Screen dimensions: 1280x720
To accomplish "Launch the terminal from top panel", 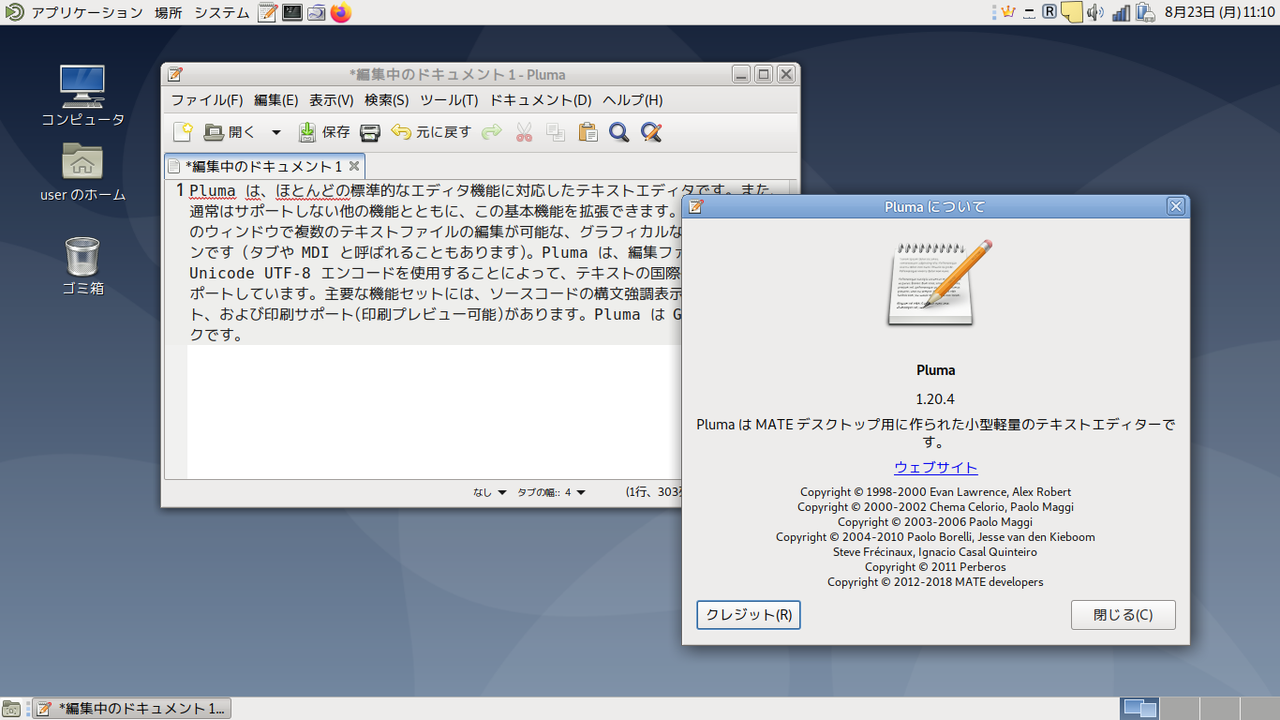I will [292, 13].
